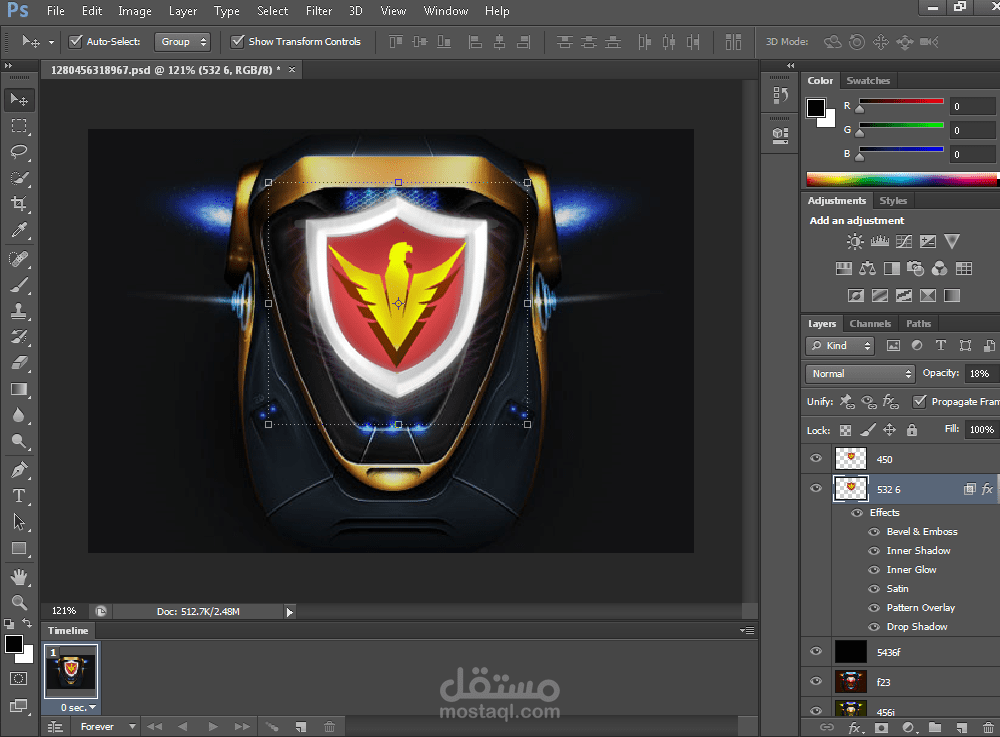The image size is (1000, 737).
Task: Select the Crop tool
Action: [x=19, y=204]
